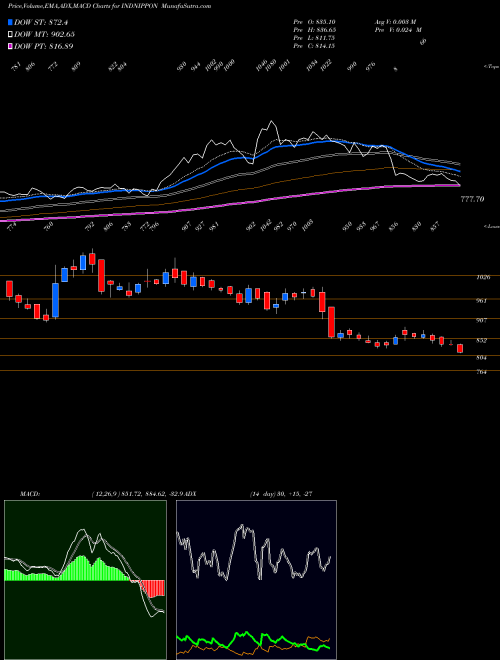Click the tall blue candlestick at the 907-to-1026 rally
The width and height of the screenshot is (500, 660).
coord(55,300)
